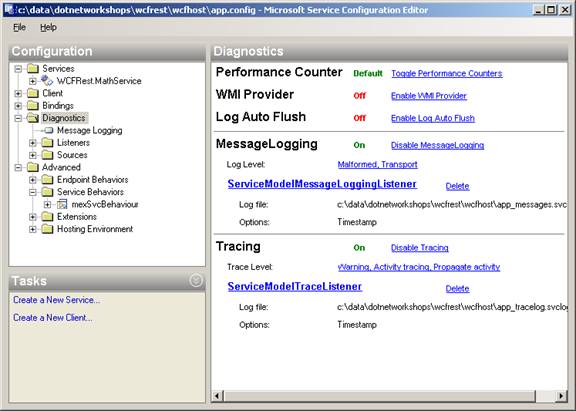Screen dimensions: 576x411
Task: Select the Sources tree item
Action: click(72, 155)
